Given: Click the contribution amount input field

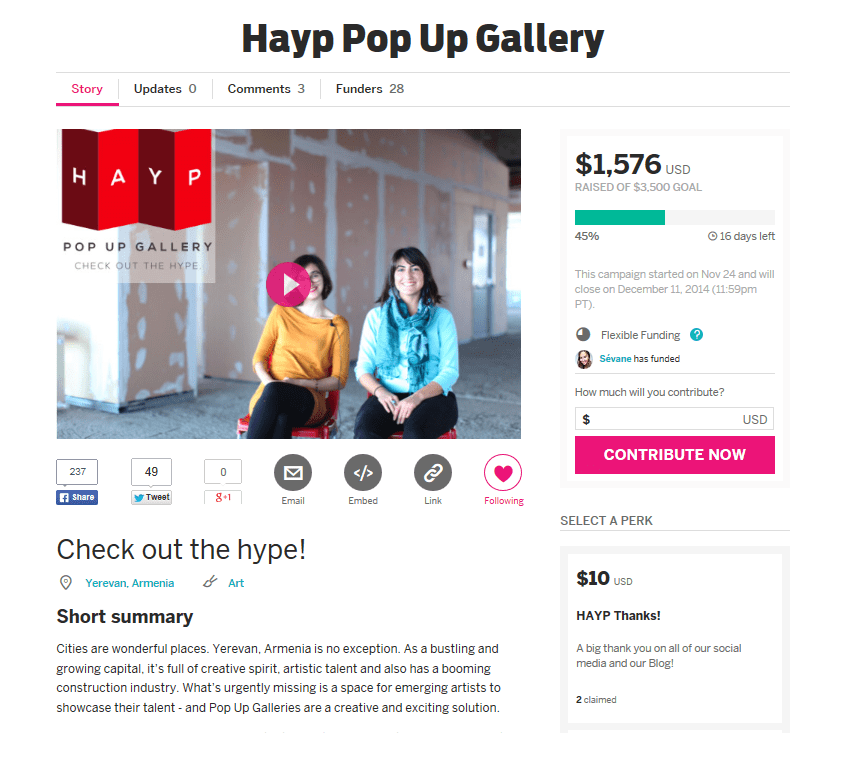Looking at the screenshot, I should [x=674, y=419].
